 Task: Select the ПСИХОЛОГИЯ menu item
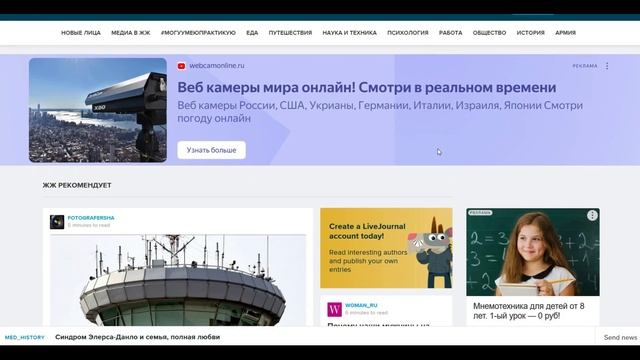coord(408,33)
